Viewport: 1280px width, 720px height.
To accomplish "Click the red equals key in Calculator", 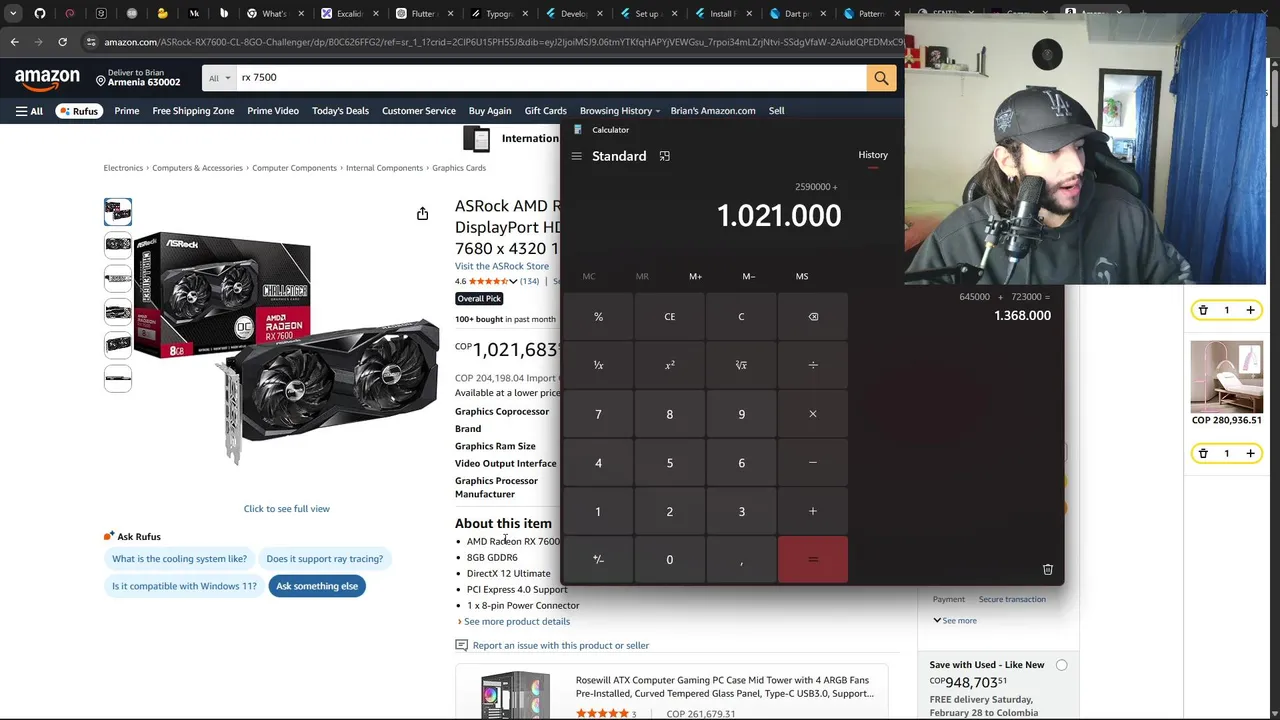I will coord(813,560).
